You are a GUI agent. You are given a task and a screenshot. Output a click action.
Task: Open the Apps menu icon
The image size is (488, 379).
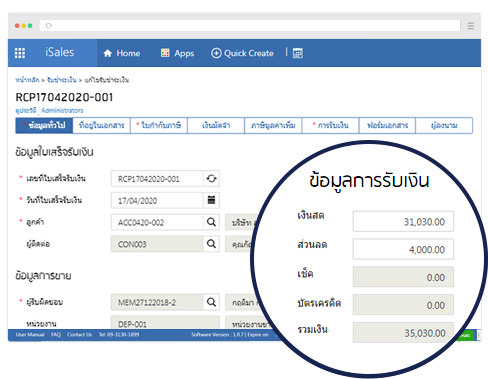[165, 53]
